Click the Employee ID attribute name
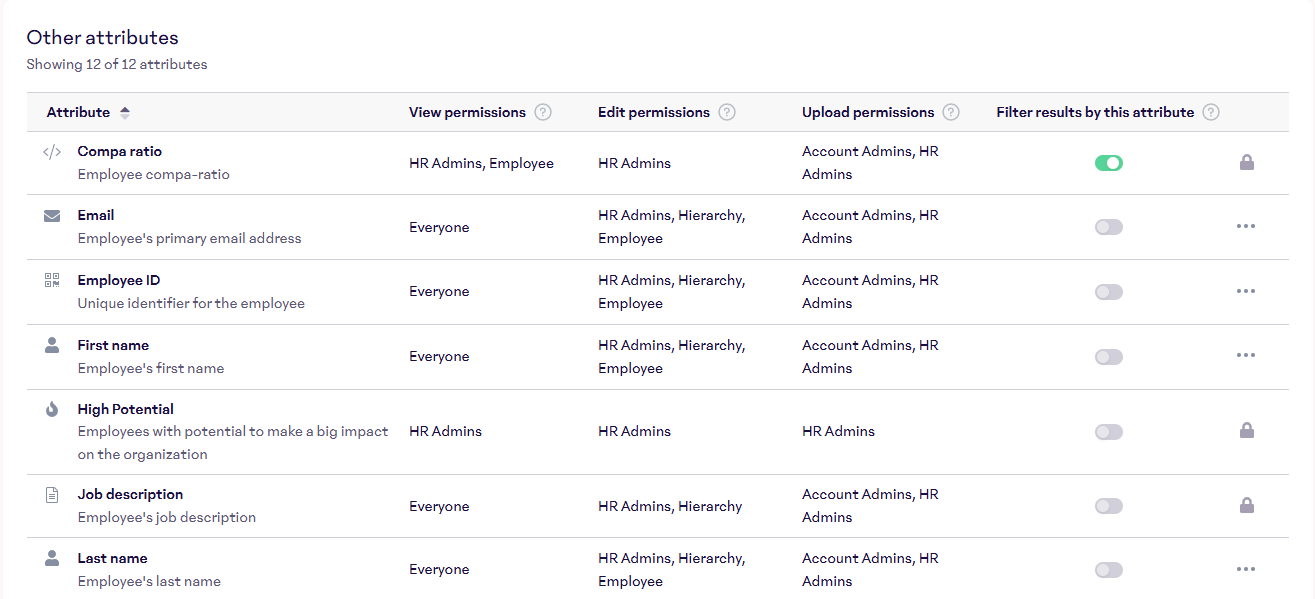1315x599 pixels. coord(118,280)
